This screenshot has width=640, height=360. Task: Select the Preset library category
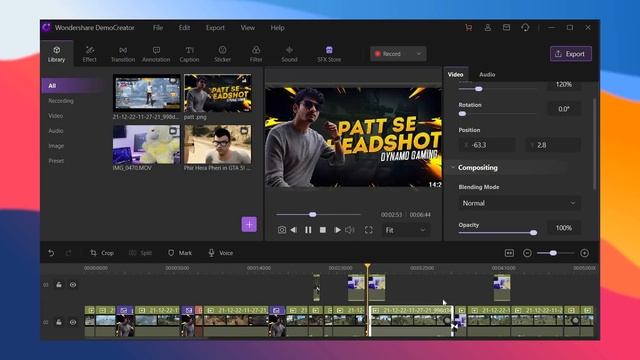coord(56,161)
